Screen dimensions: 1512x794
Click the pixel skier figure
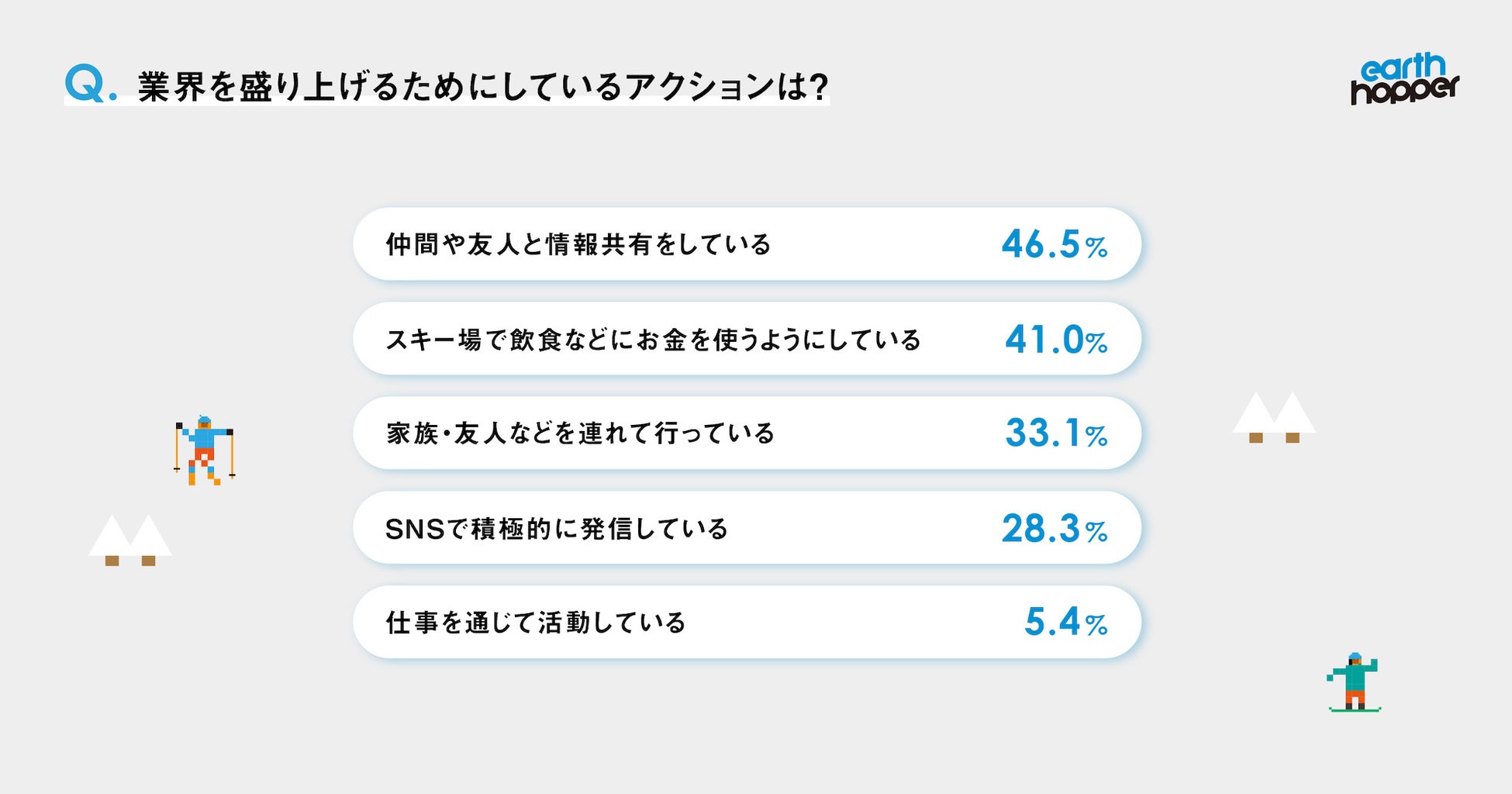click(204, 451)
